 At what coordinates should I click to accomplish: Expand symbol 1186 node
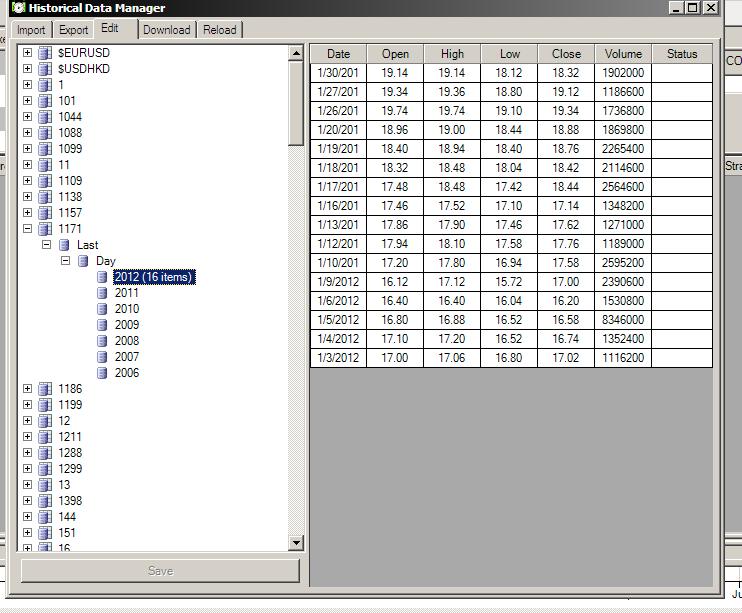tap(27, 389)
